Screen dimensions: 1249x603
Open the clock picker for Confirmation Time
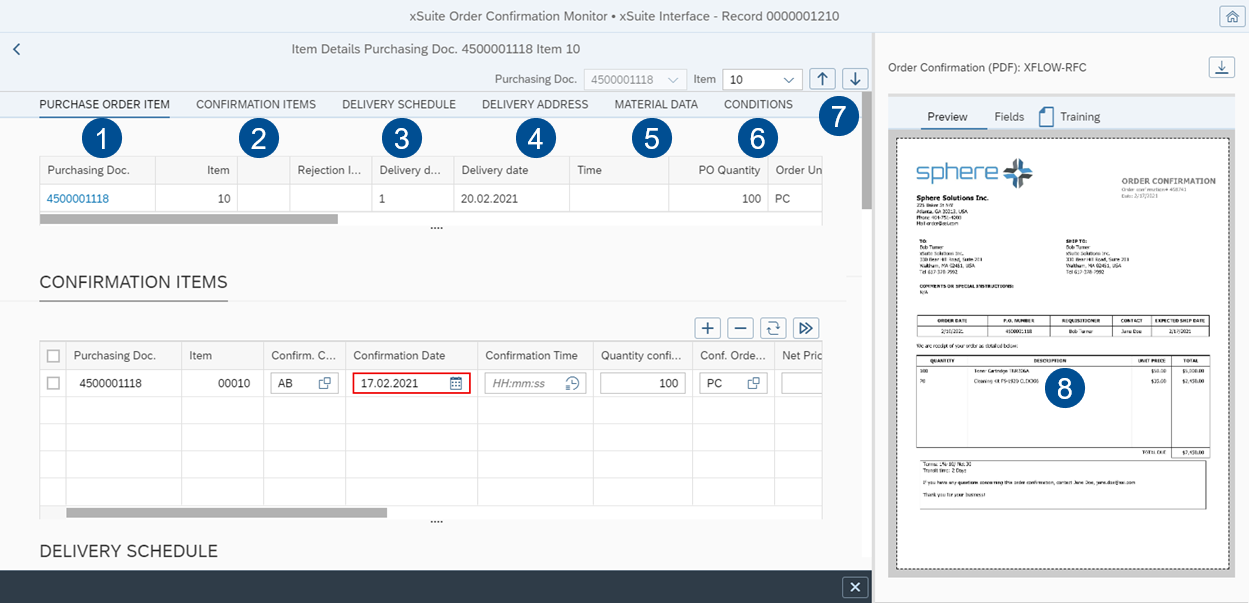tap(573, 382)
